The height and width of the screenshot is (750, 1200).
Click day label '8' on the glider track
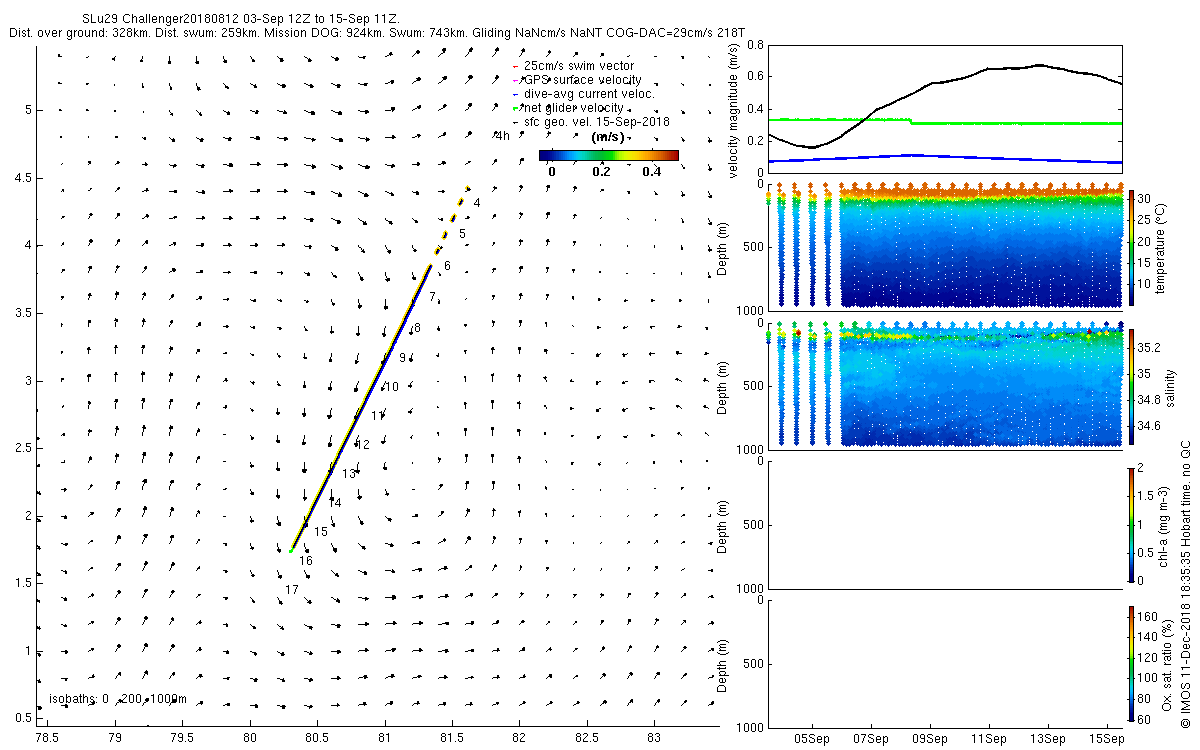click(x=417, y=328)
